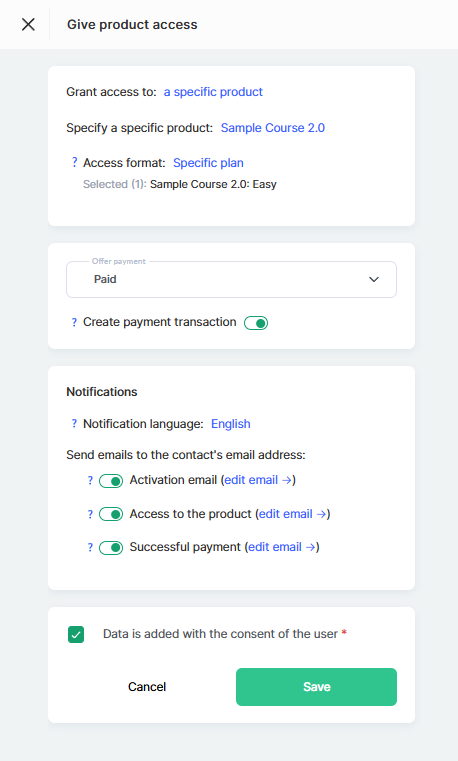Toggle Create payment transaction switch
This screenshot has width=458, height=761.
[256, 323]
